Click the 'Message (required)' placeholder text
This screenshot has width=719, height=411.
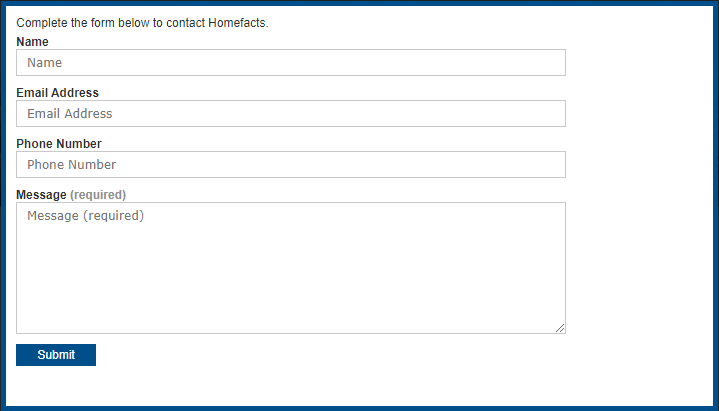[85, 216]
